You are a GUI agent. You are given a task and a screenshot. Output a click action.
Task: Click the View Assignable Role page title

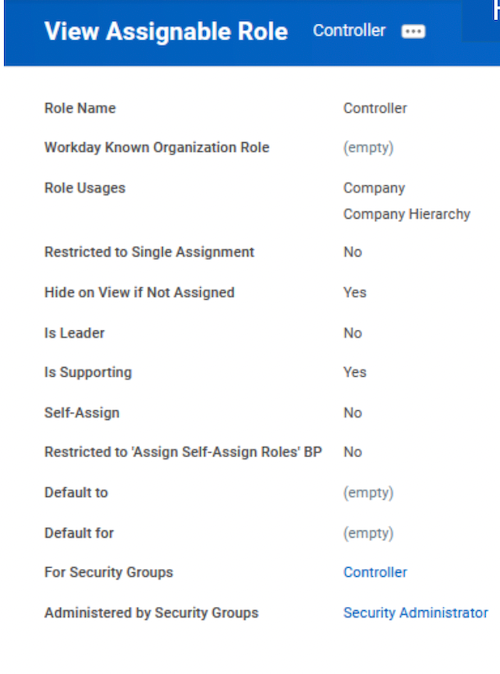coord(166,31)
